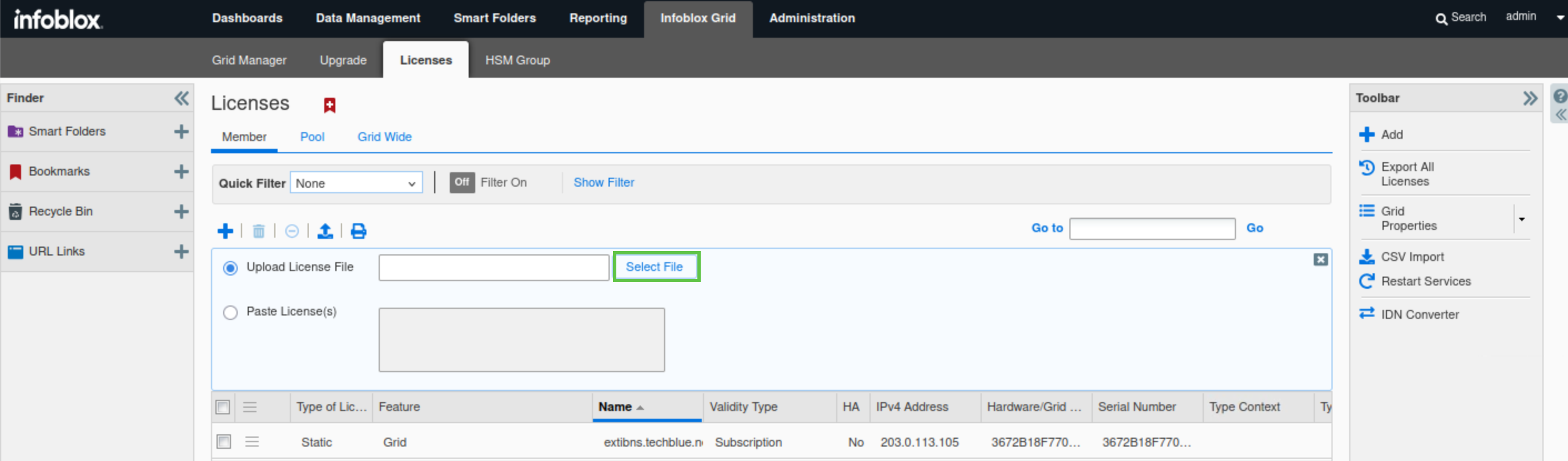Click the delete trash icon
The width and height of the screenshot is (1568, 461).
click(x=259, y=231)
